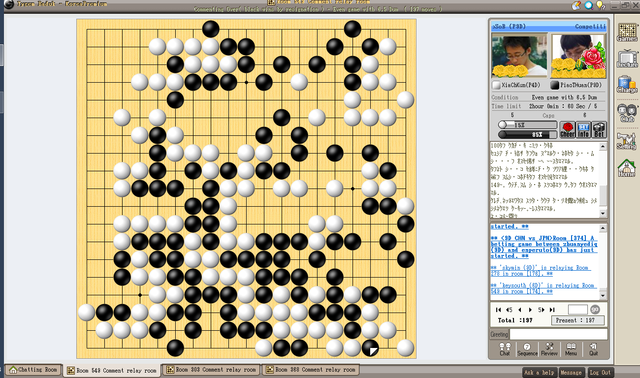This screenshot has height=378, width=640.
Task: Click the Bet chips button
Action: click(599, 130)
